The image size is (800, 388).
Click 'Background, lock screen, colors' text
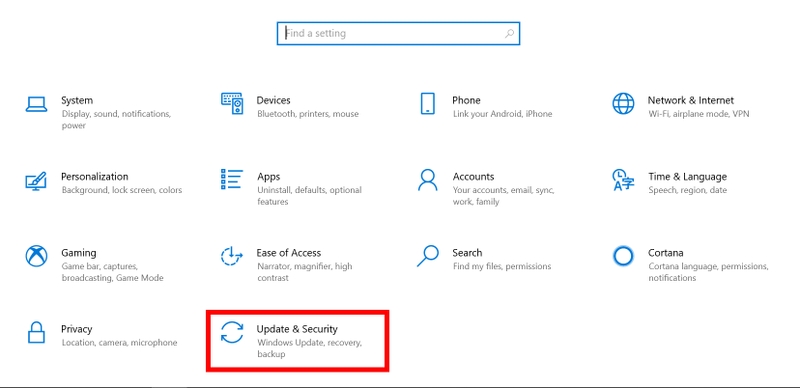[122, 190]
